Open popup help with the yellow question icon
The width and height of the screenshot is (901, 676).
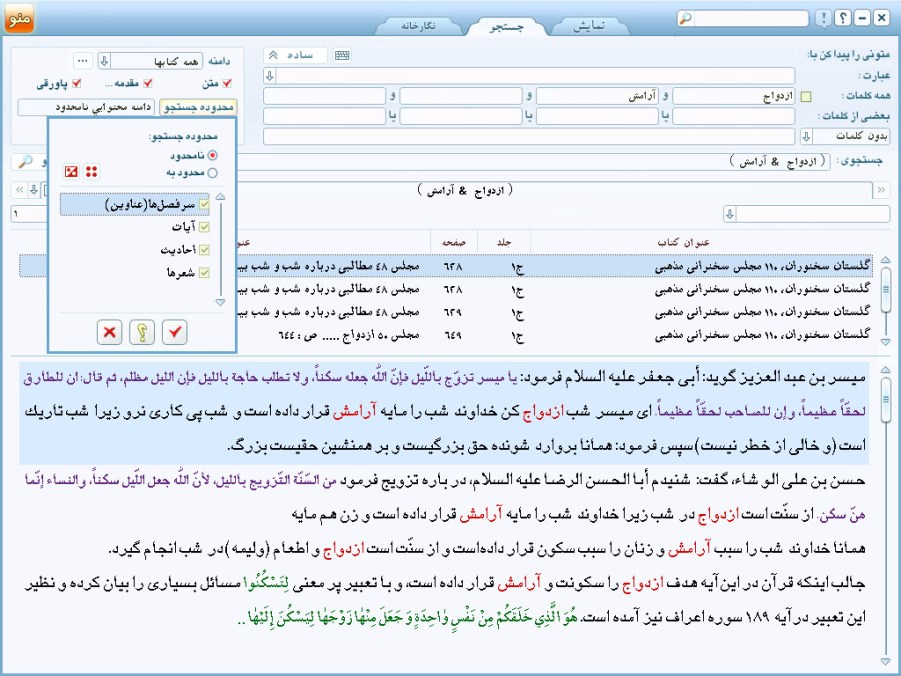click(x=142, y=332)
